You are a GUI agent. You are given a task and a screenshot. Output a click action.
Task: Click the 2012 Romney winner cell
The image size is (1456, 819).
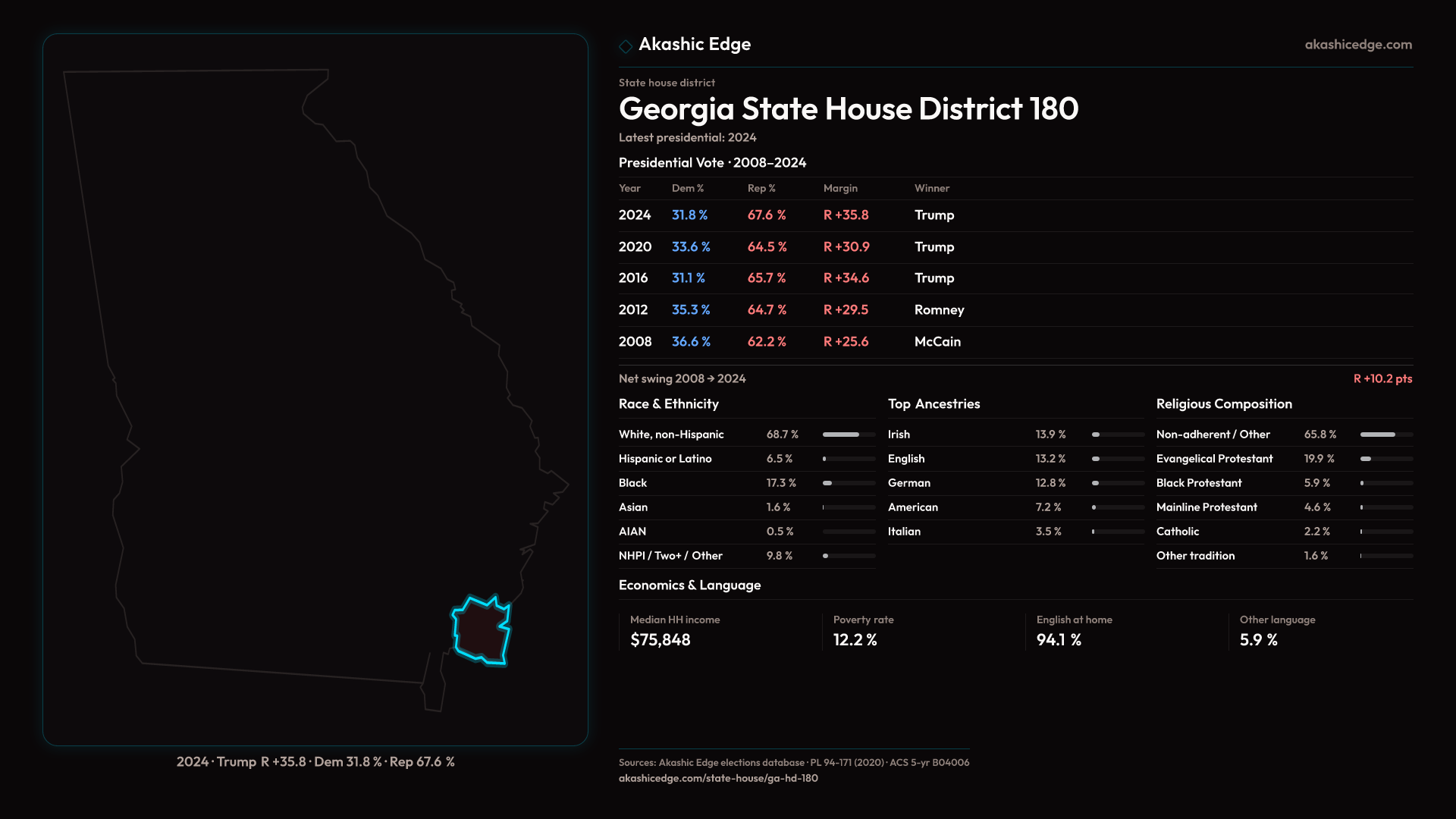tap(939, 310)
